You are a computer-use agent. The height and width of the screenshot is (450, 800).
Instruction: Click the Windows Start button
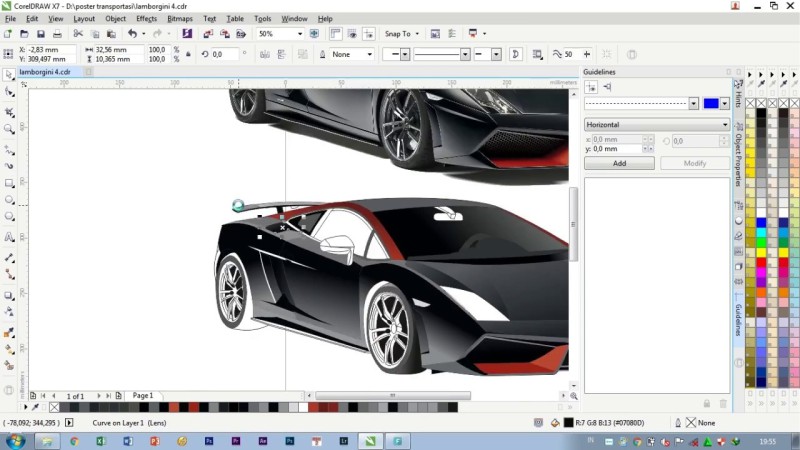[15, 441]
